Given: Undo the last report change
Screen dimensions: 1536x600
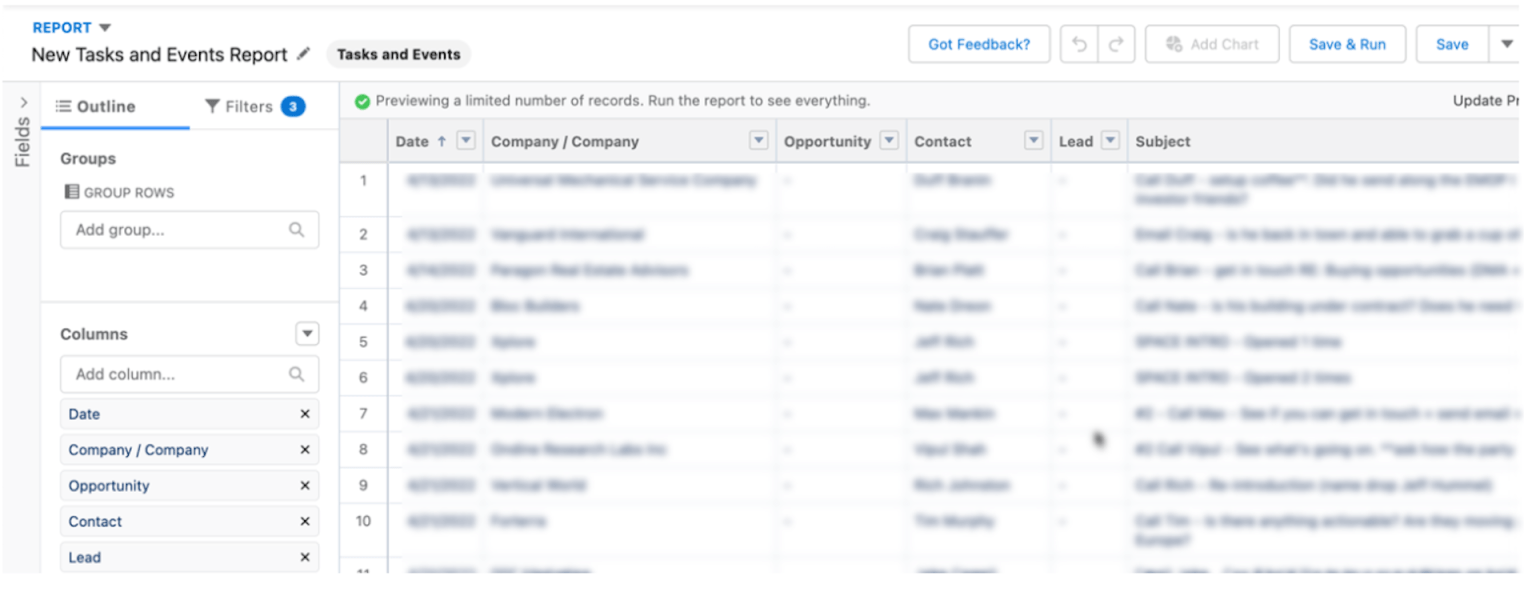Looking at the screenshot, I should (x=1078, y=44).
